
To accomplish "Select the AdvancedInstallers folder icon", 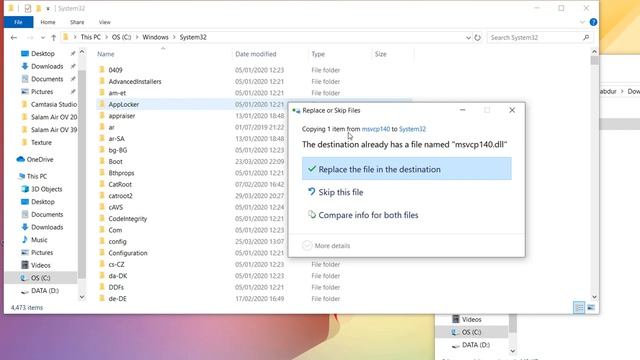I will point(102,81).
